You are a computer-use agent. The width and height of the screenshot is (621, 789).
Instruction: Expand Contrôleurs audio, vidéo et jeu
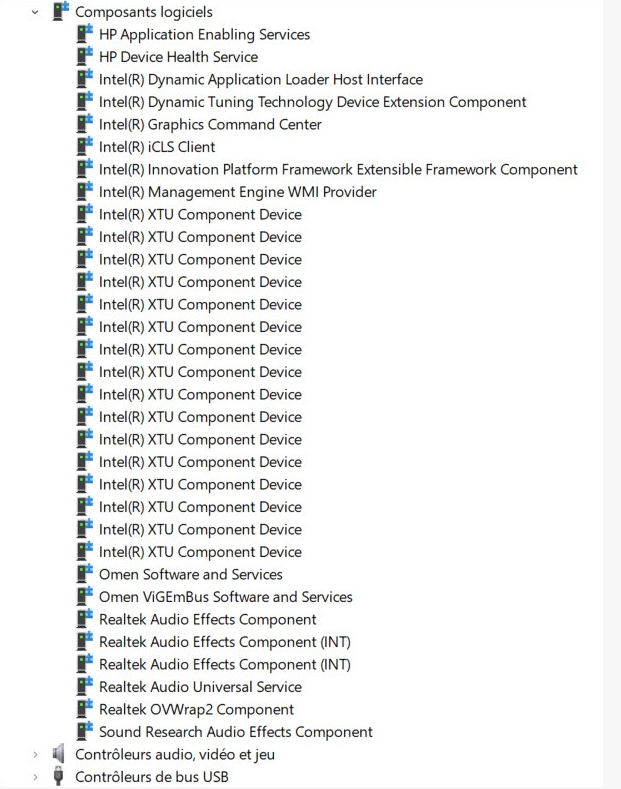click(35, 754)
